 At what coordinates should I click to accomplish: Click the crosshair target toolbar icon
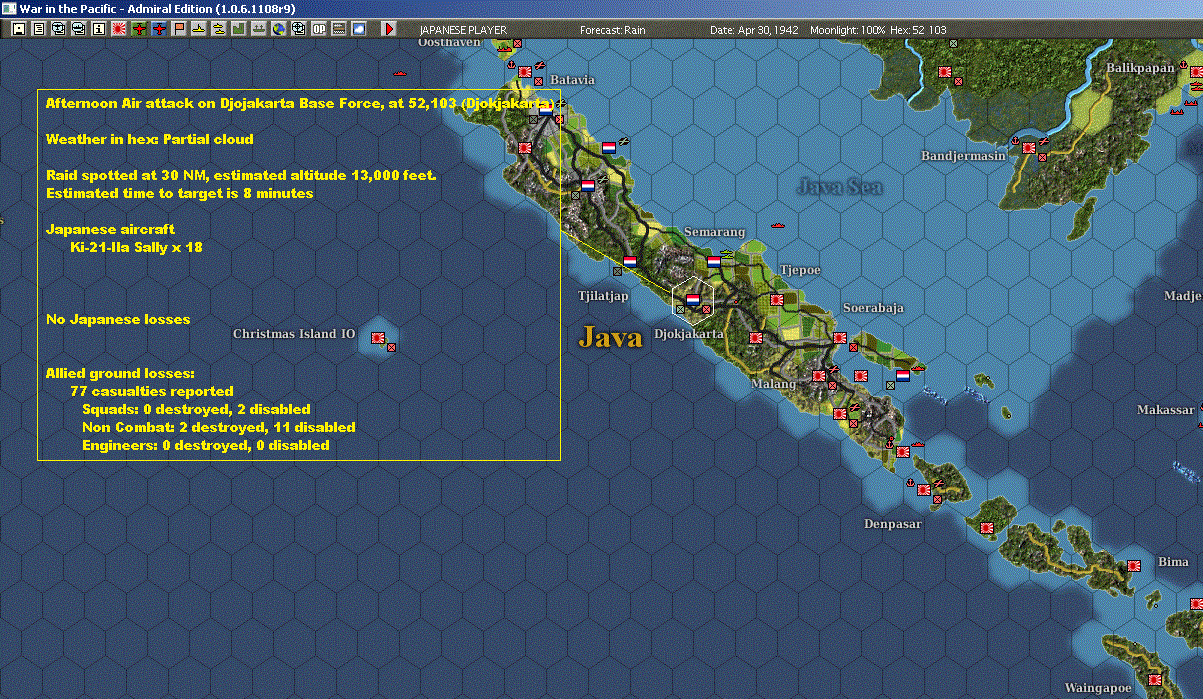click(298, 29)
